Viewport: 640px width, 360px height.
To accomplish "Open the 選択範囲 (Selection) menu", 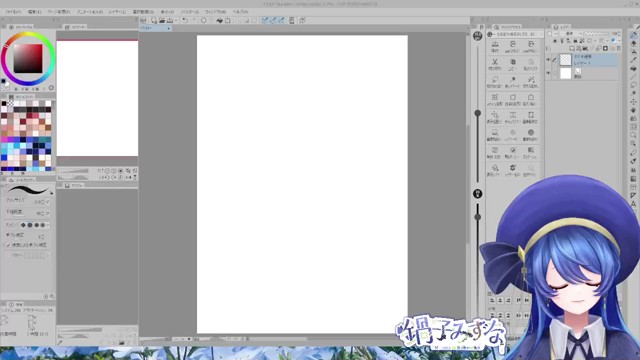I will click(143, 12).
